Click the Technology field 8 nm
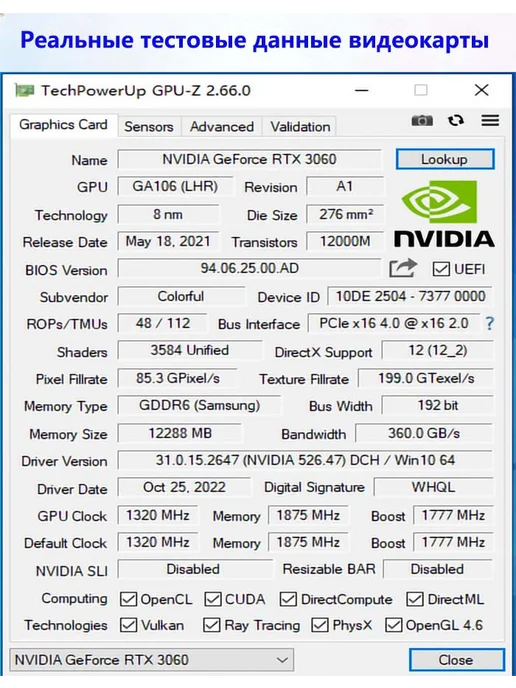 [168, 215]
